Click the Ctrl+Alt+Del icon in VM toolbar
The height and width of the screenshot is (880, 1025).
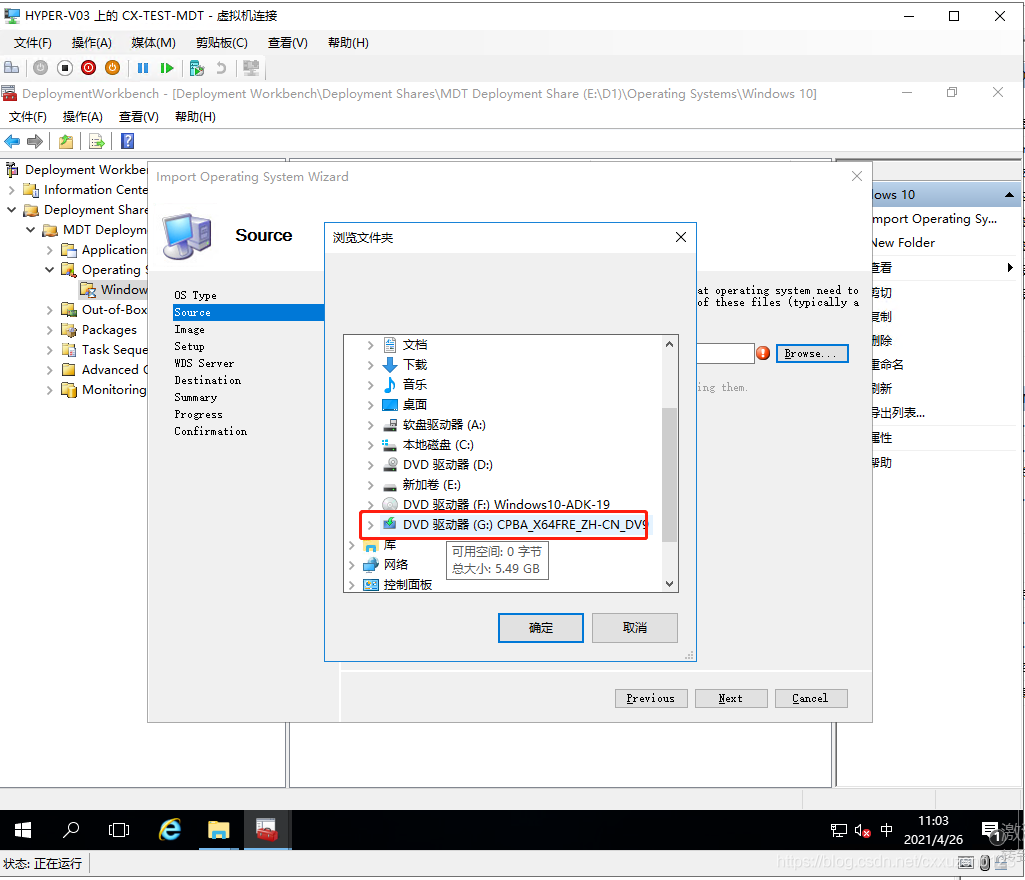click(12, 68)
